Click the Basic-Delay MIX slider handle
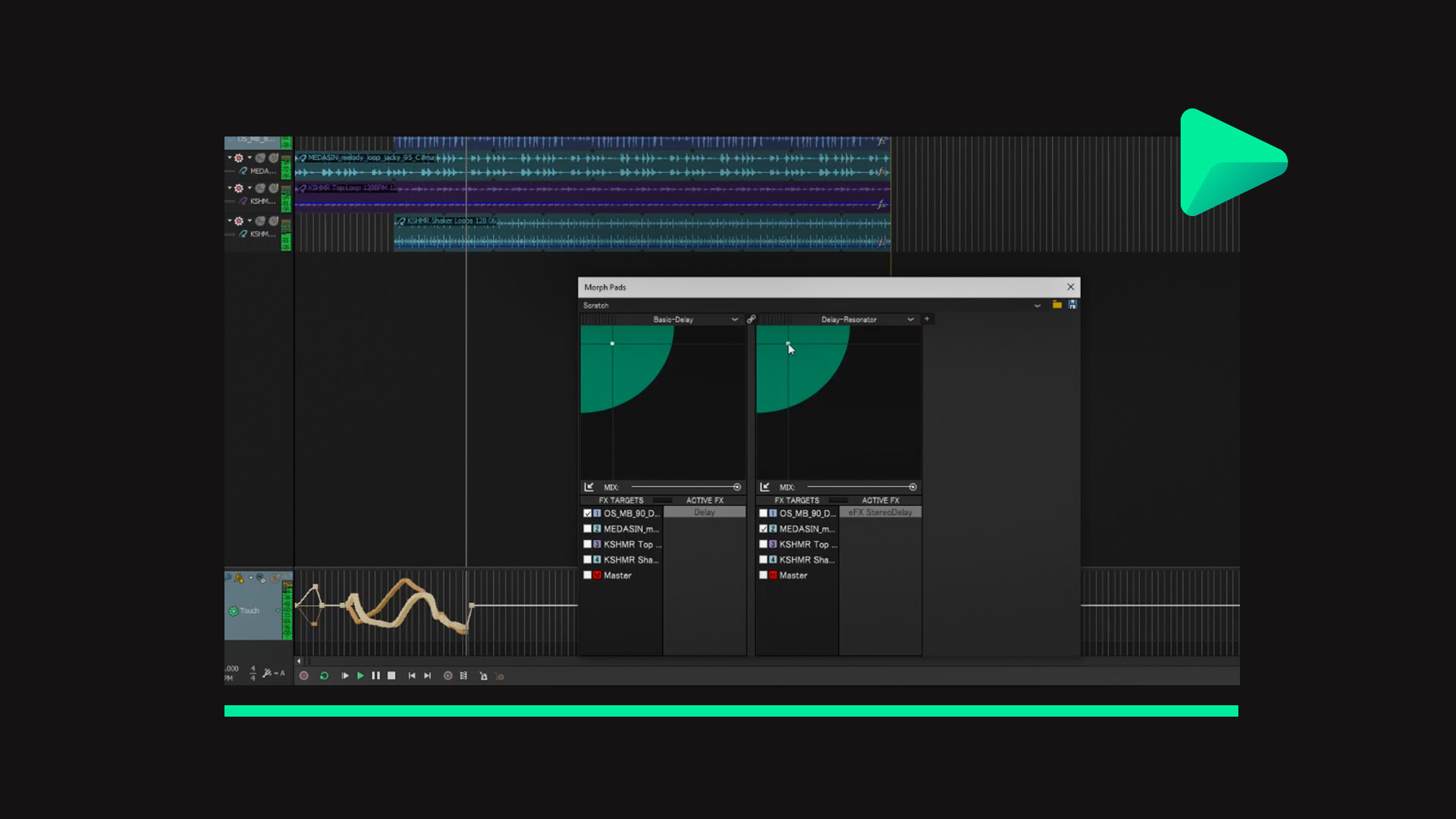The height and width of the screenshot is (819, 1456). coord(737,487)
